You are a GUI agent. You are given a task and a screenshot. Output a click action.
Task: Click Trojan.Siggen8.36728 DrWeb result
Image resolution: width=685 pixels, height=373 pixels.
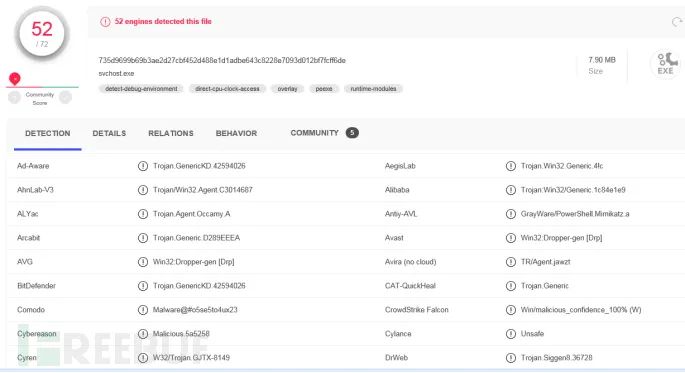557,358
